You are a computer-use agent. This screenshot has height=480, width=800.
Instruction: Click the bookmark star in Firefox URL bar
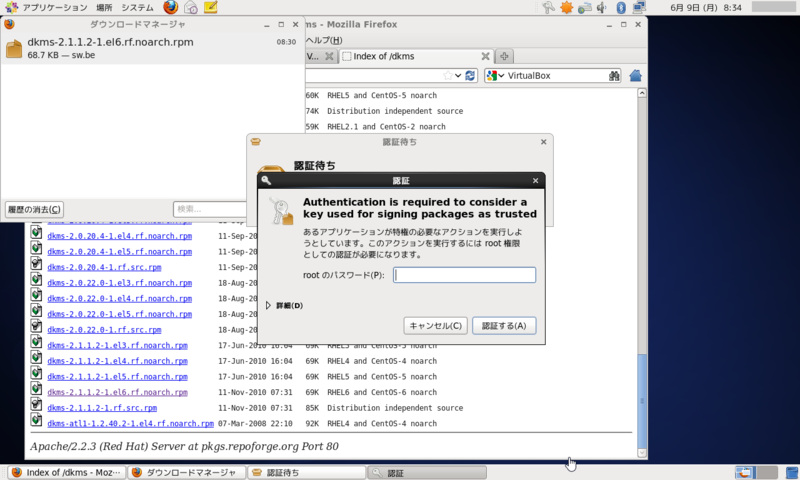pos(447,75)
